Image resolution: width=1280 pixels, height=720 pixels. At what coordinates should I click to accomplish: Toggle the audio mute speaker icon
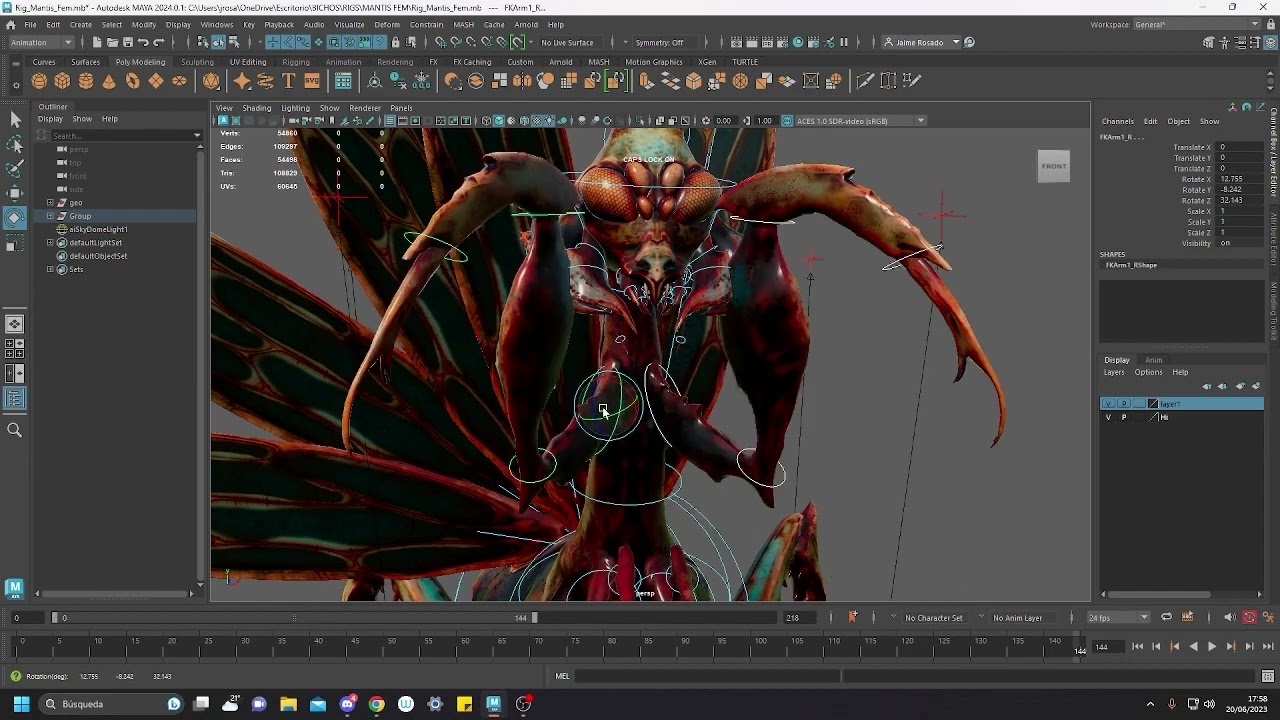pos(1230,617)
